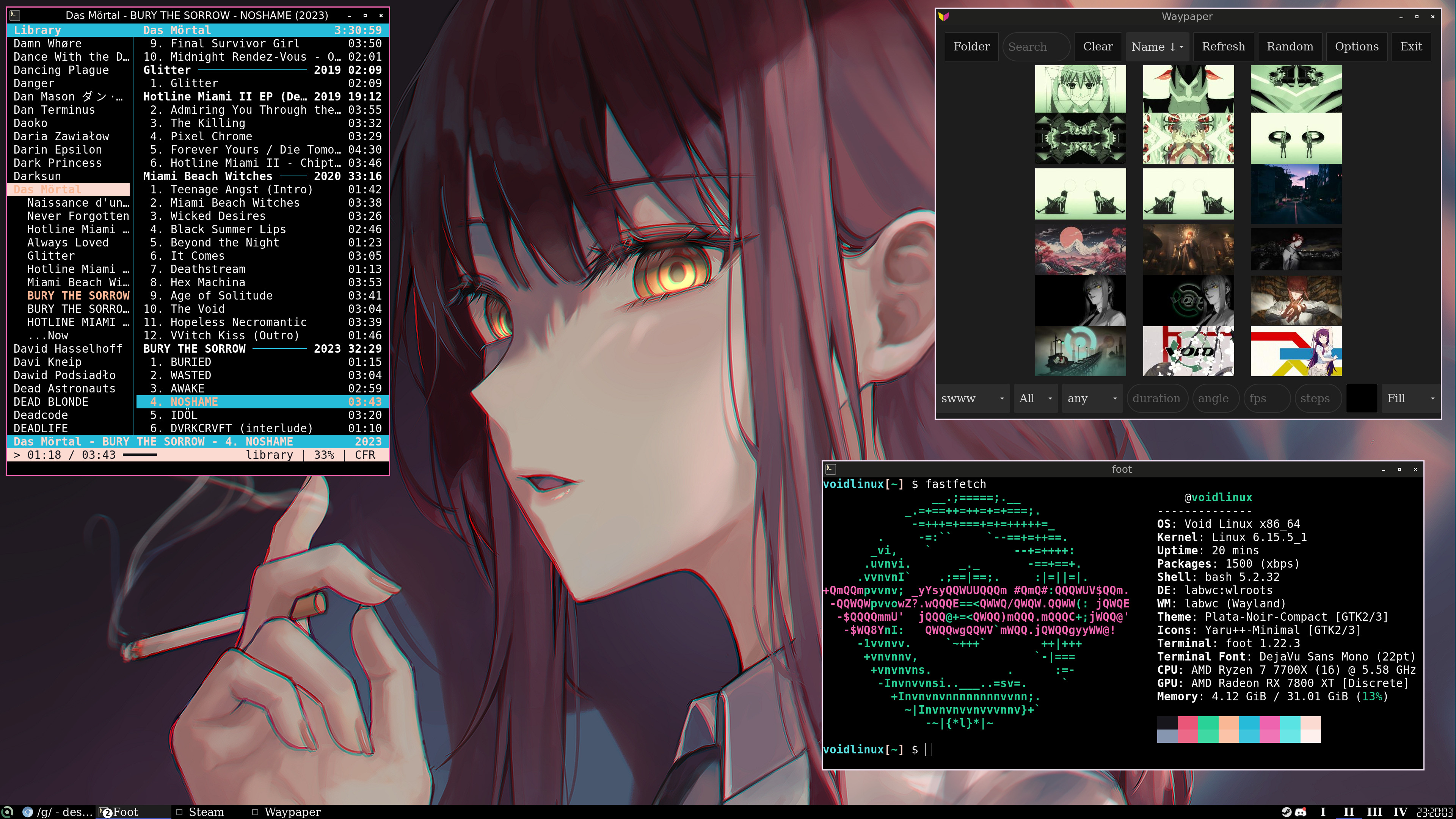Click the Folder button in Waypaper
Image resolution: width=1456 pixels, height=819 pixels.
point(971,46)
